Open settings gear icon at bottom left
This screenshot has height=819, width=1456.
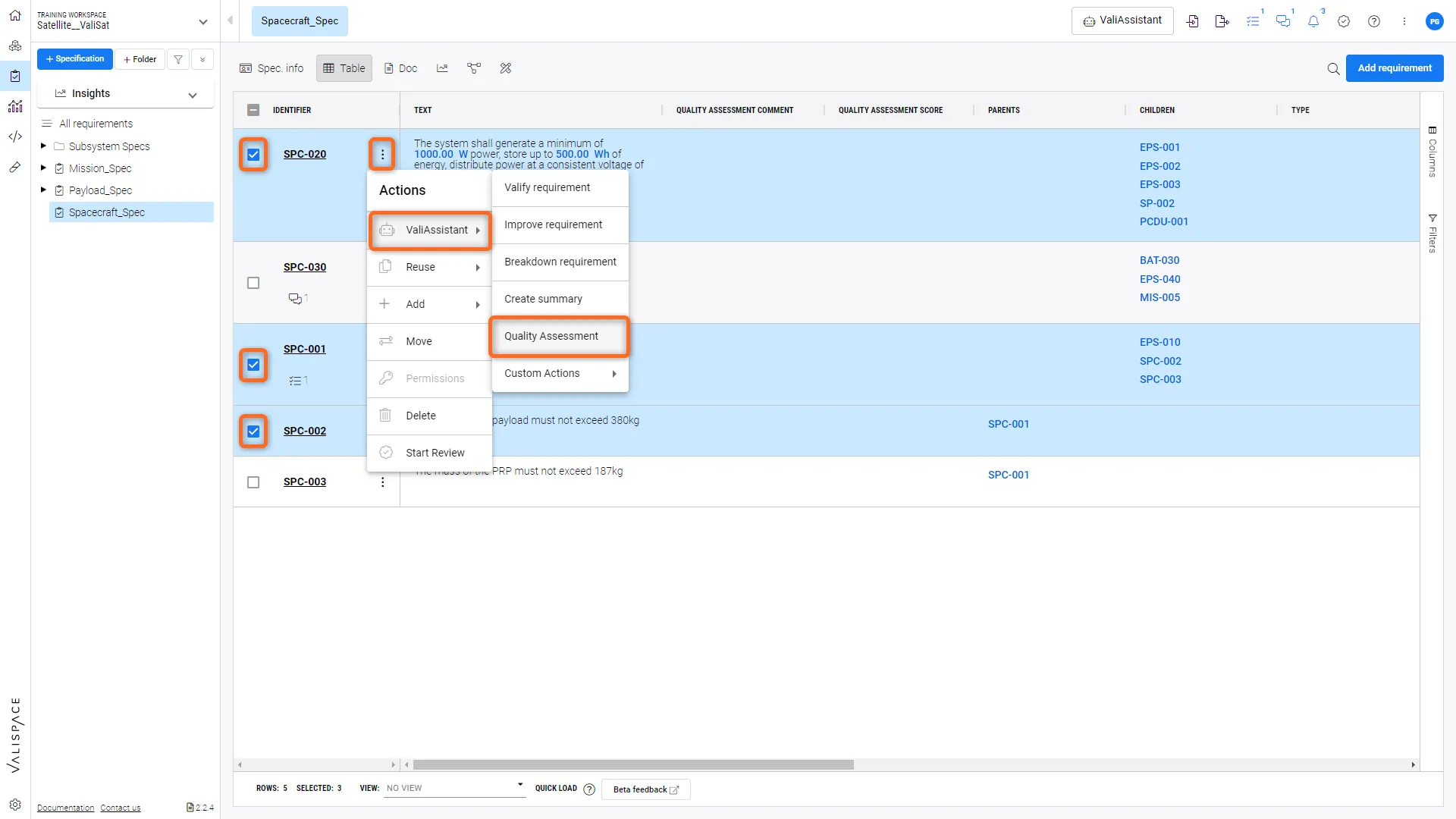pos(15,805)
